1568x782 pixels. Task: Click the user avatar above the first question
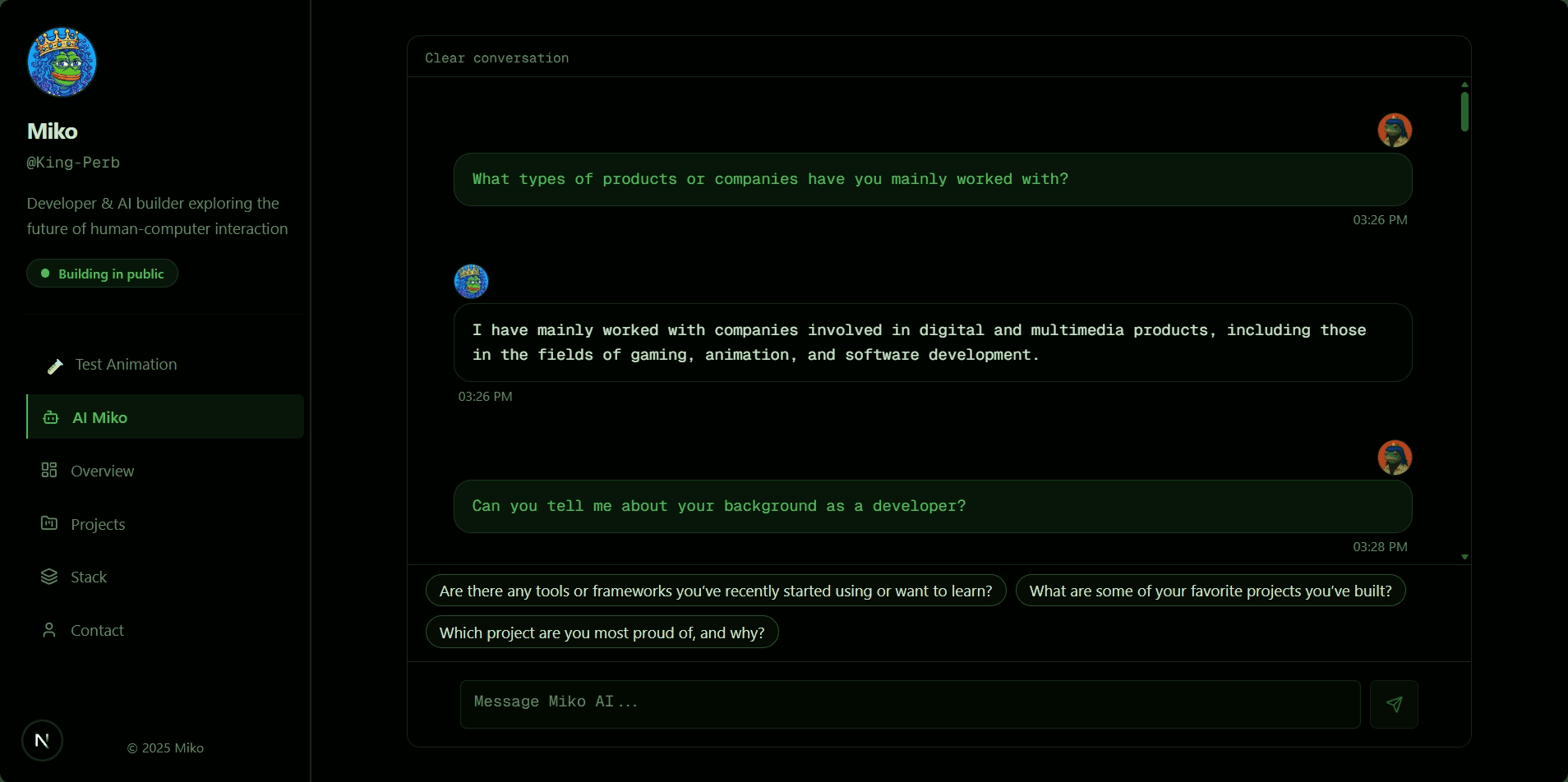[1394, 130]
